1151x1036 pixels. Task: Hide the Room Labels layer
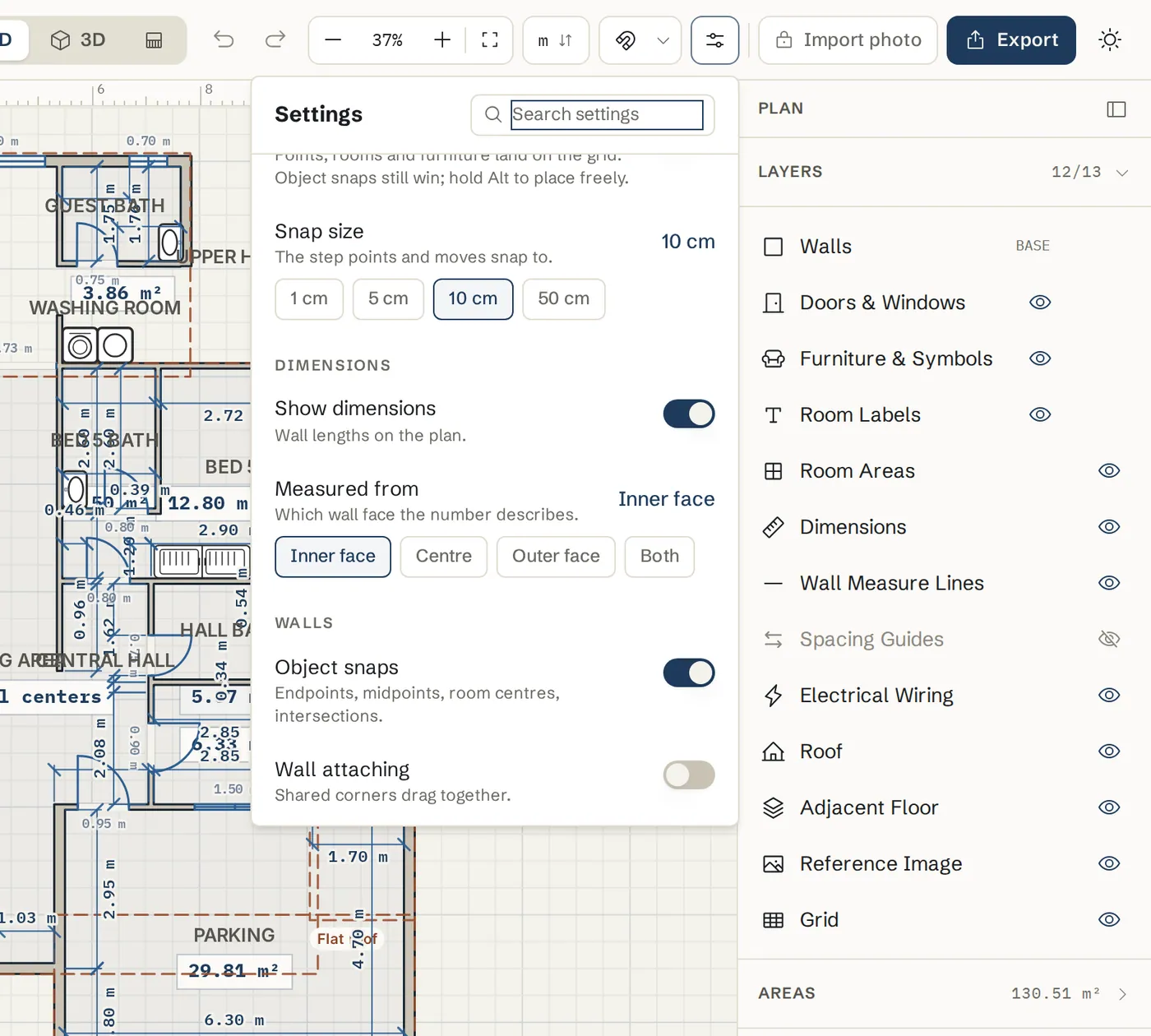click(x=1040, y=414)
